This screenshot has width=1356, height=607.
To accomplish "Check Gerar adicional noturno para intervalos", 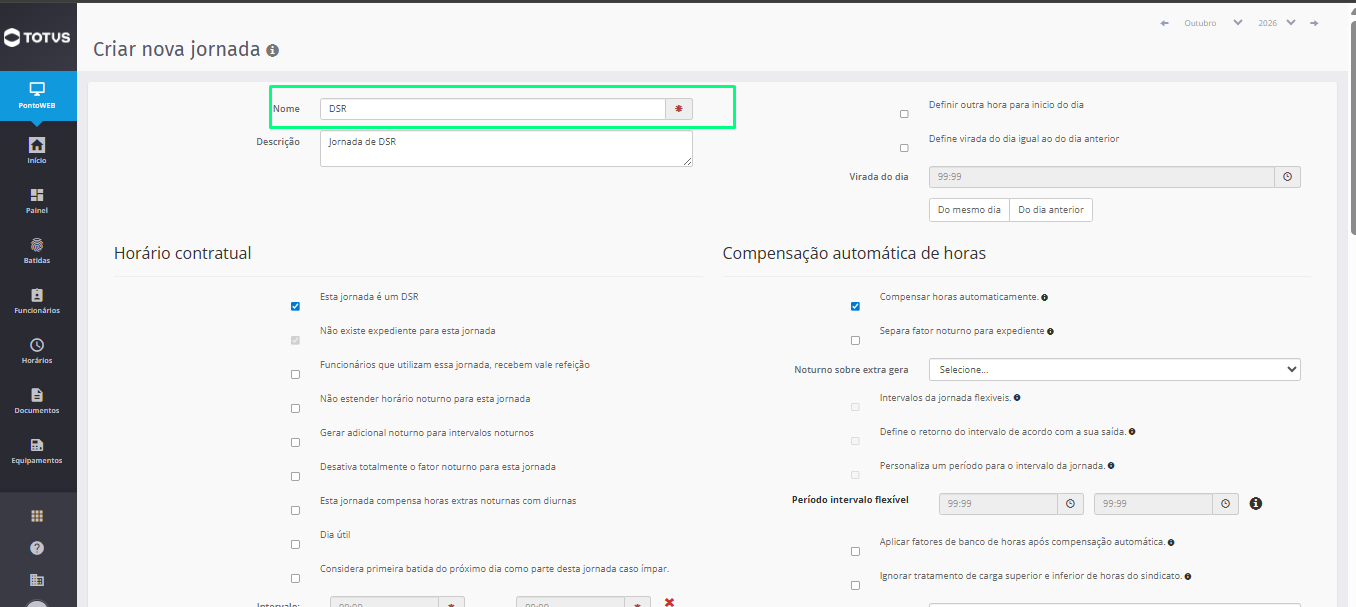I will pyautogui.click(x=295, y=443).
